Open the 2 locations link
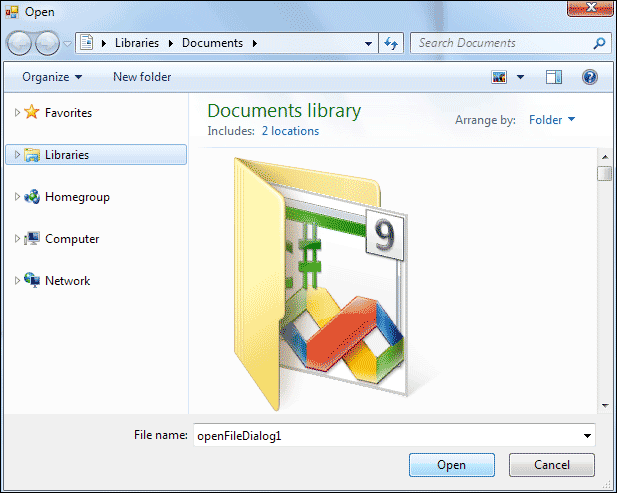The height and width of the screenshot is (493, 617). click(290, 131)
